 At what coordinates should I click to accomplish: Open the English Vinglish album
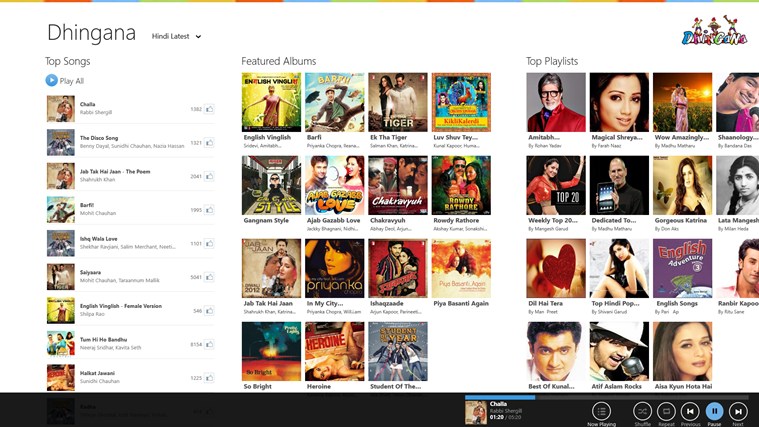click(271, 102)
